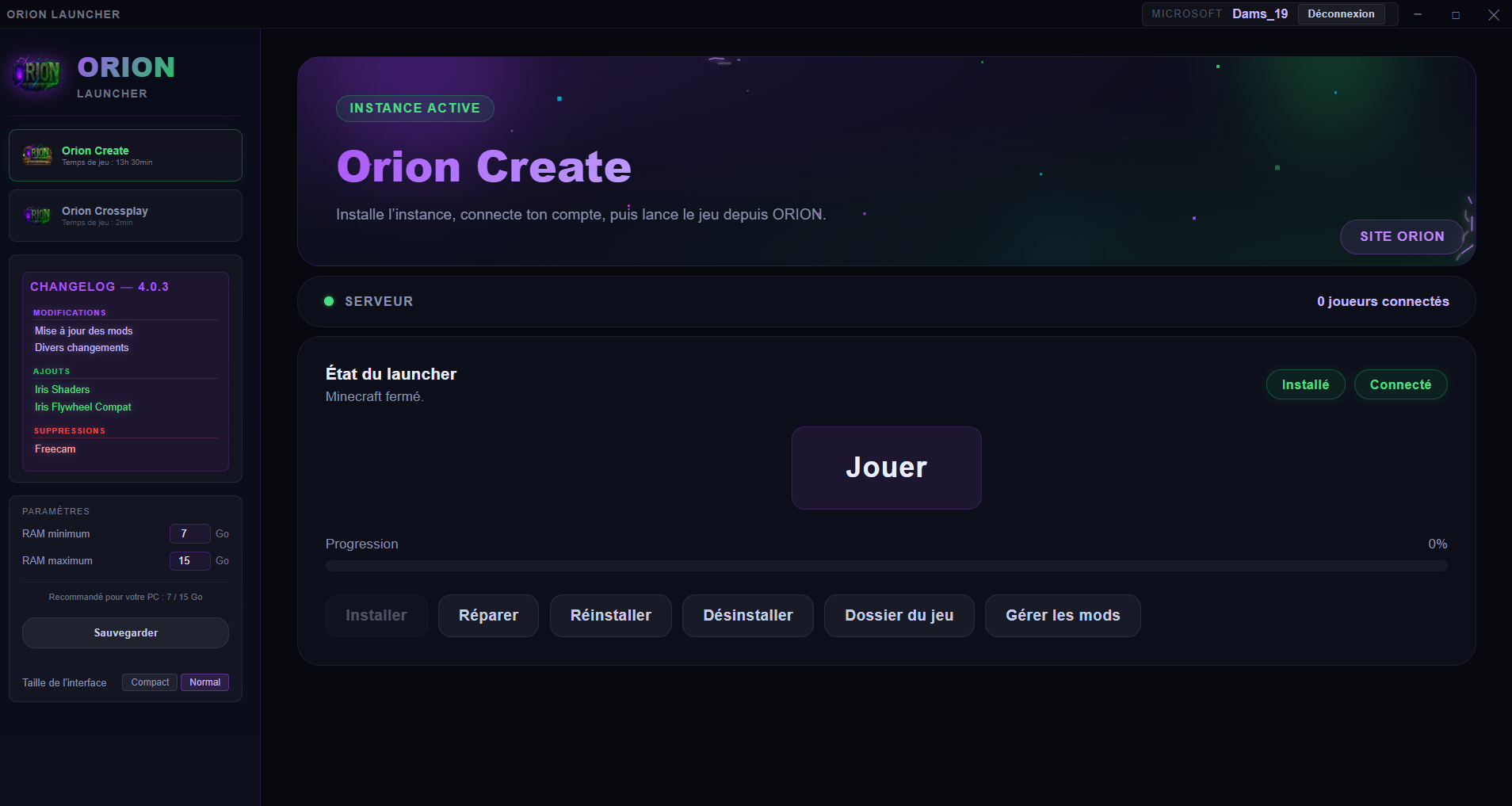Click the INSTANCE ACTIVE badge
This screenshot has width=1512, height=806.
(414, 109)
